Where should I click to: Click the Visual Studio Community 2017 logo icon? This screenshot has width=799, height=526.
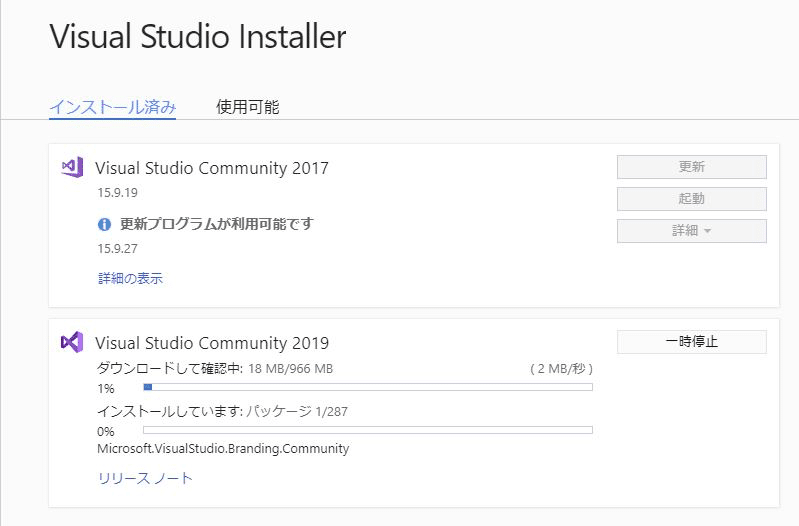[x=72, y=167]
